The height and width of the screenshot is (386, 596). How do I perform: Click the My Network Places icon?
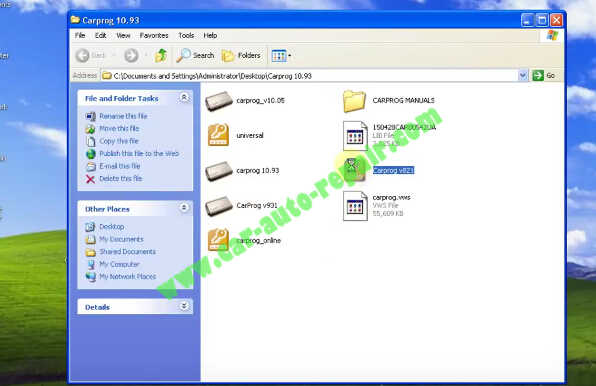coord(91,277)
